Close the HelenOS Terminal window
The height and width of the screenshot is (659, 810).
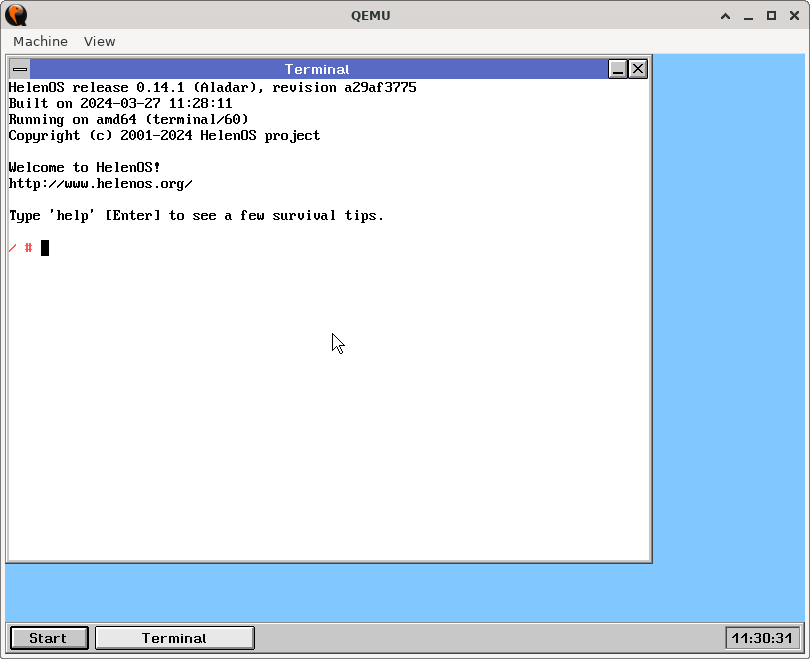638,69
